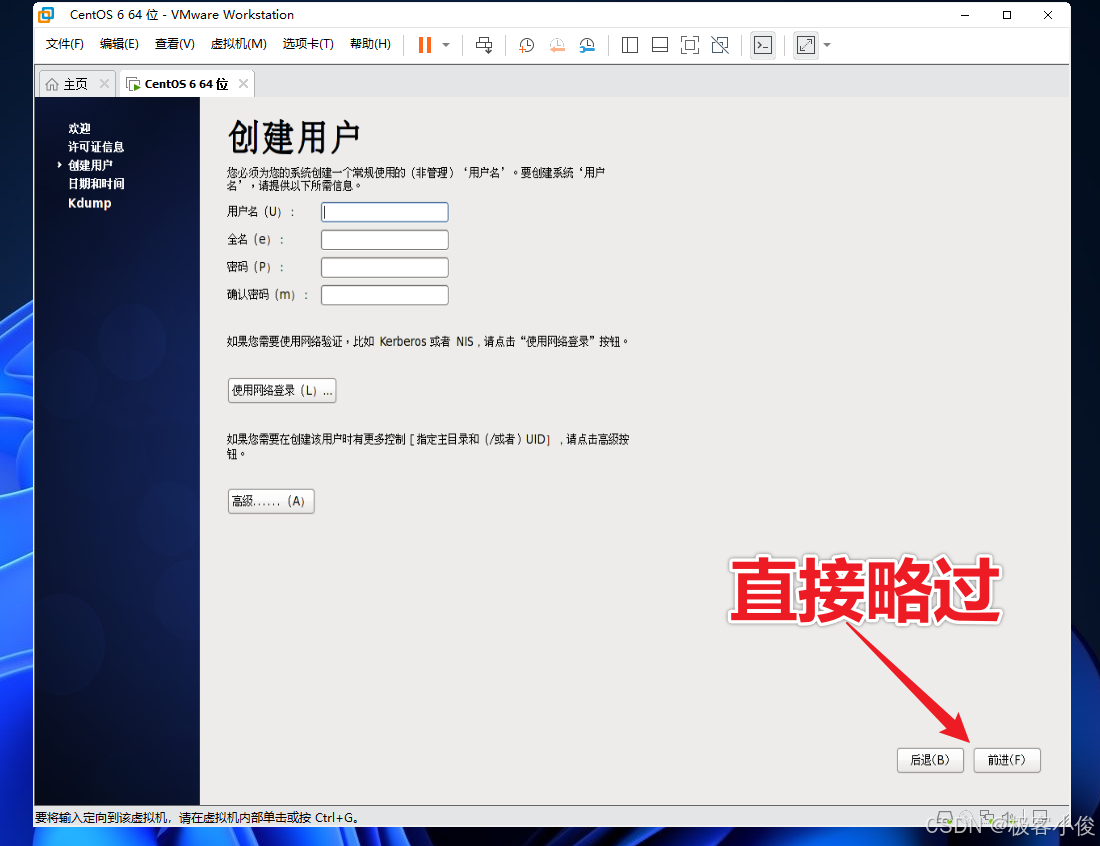Proceed with the 前进(F) button
Screen dimensions: 1100x846
tap(1007, 760)
